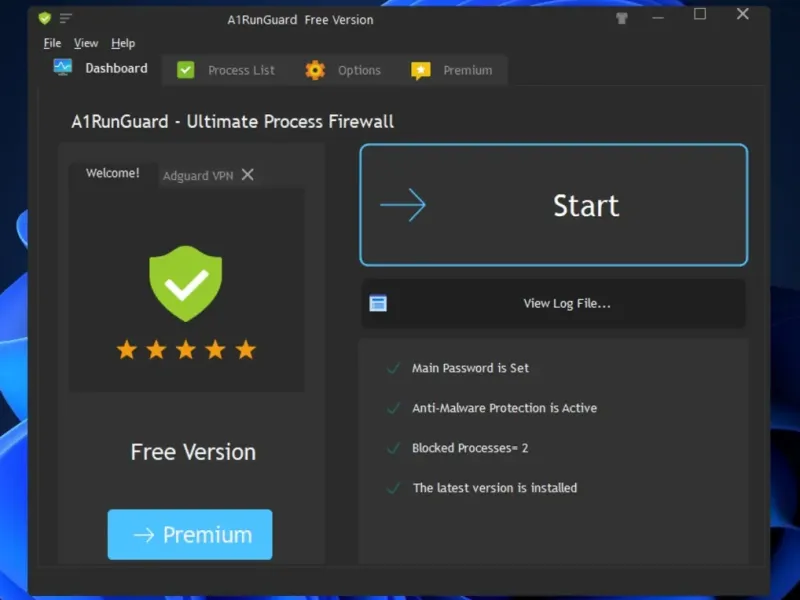Click the blue Premium upgrade button
This screenshot has height=600, width=800.
pyautogui.click(x=190, y=534)
